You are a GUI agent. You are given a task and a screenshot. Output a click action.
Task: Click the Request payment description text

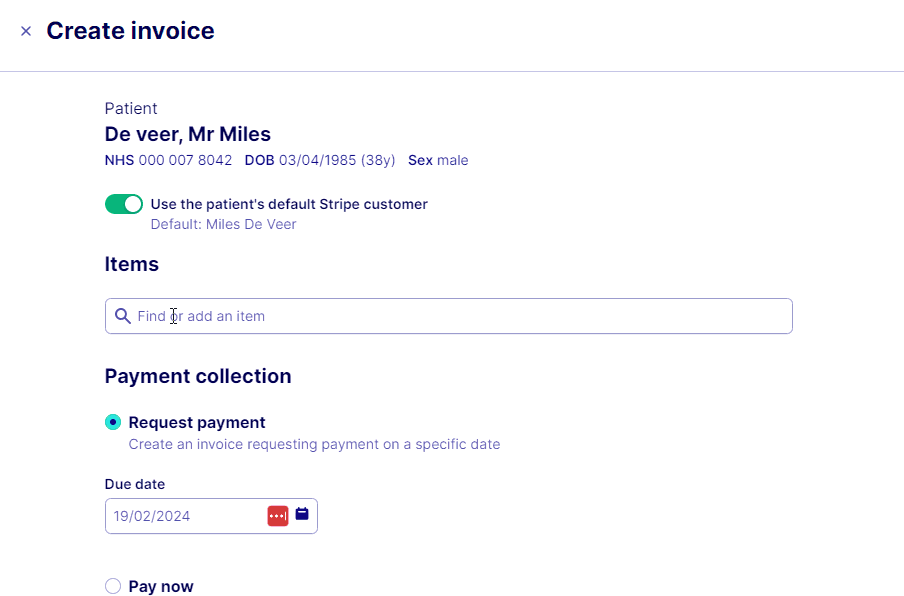pyautogui.click(x=314, y=444)
